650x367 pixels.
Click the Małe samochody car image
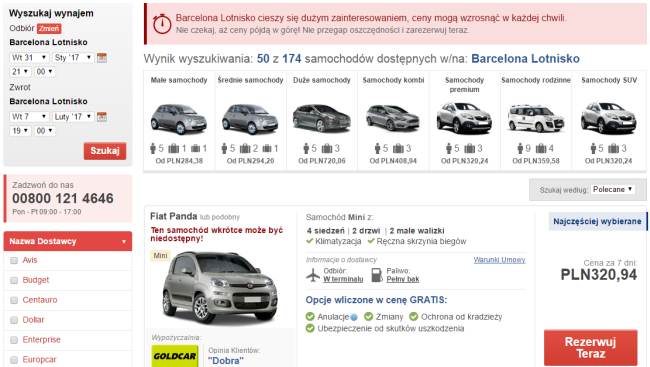click(179, 119)
